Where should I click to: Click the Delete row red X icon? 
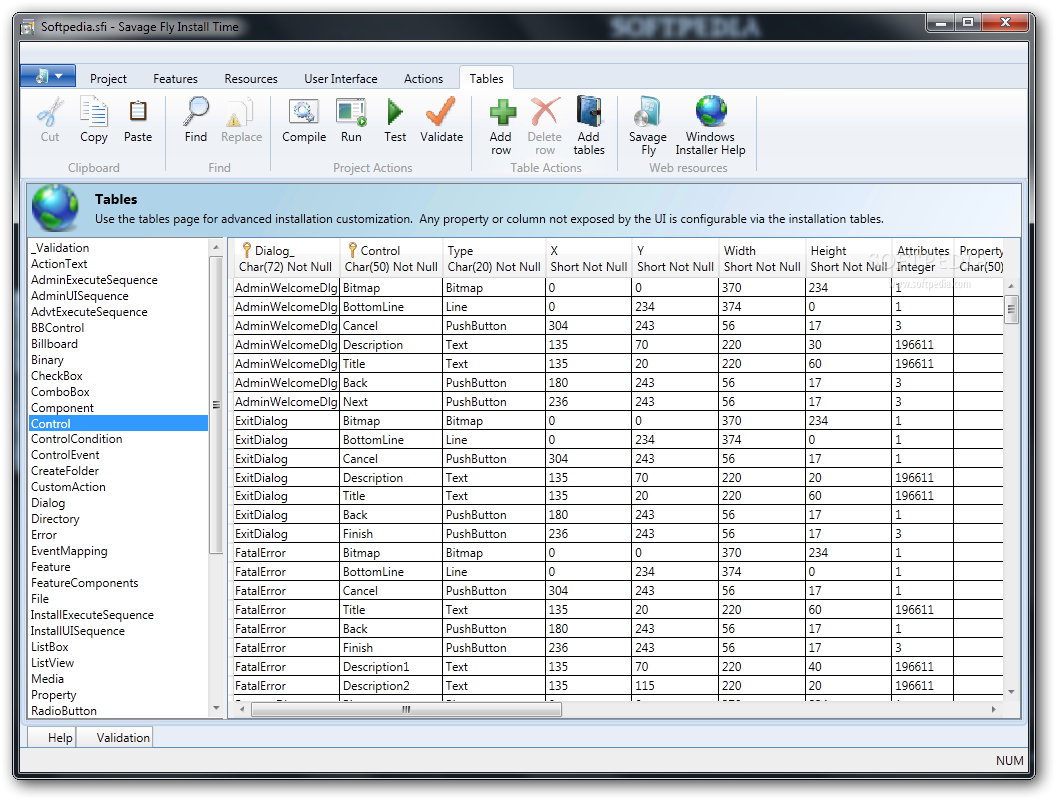coord(545,112)
